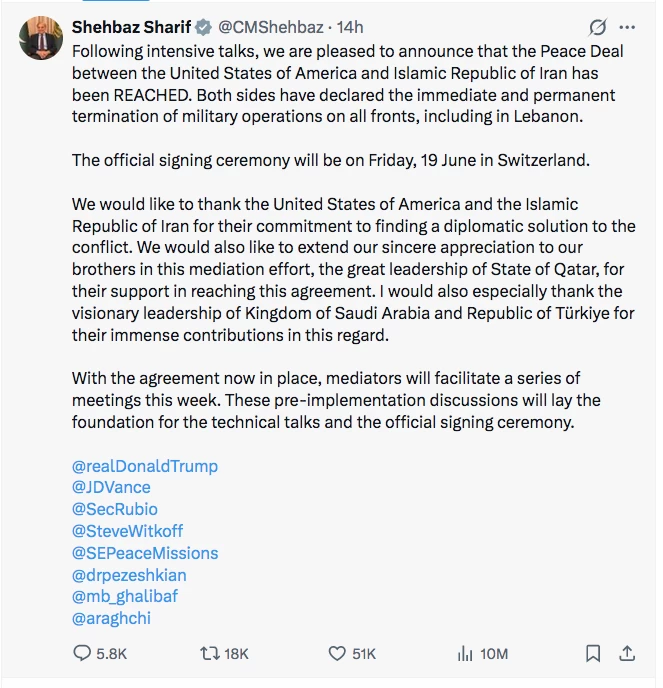This screenshot has height=688, width=663.
Task: Click the 14h timestamp
Action: (x=350, y=27)
